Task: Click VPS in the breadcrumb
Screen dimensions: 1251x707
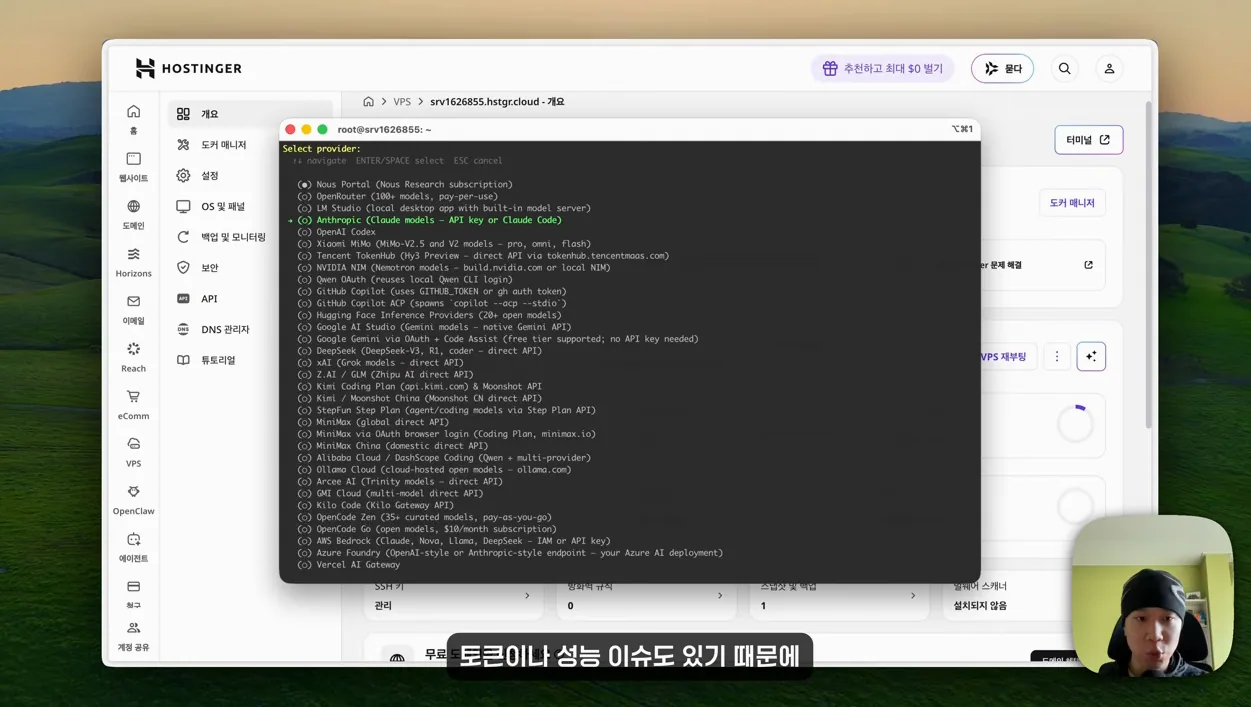Action: 402,102
